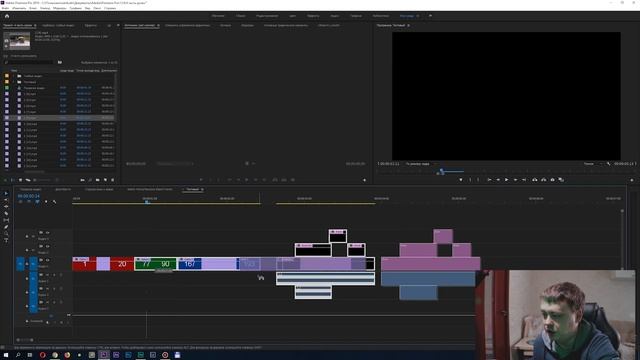Expand the second bin in Project panel
The height and width of the screenshot is (360, 640).
(x=13, y=82)
